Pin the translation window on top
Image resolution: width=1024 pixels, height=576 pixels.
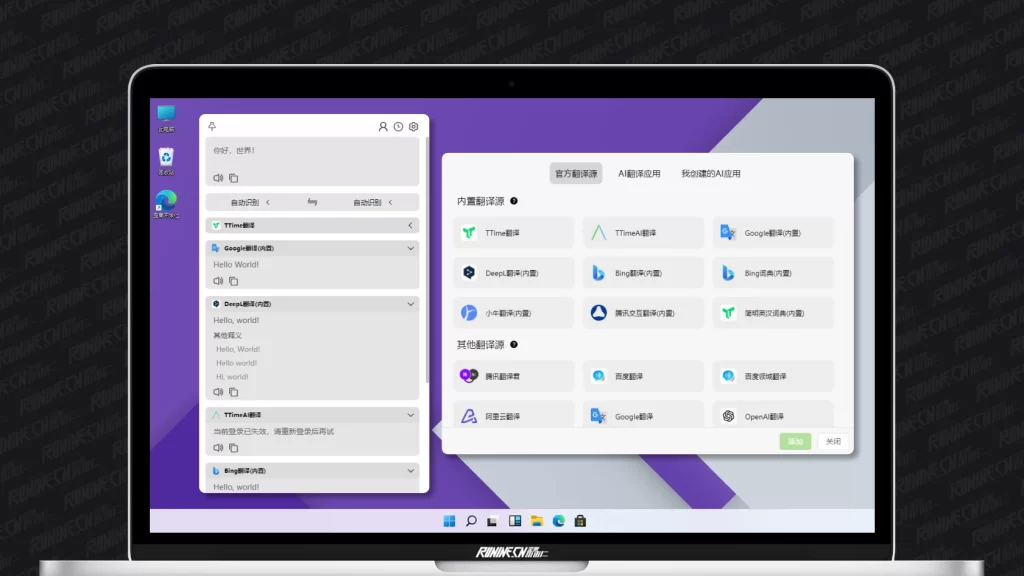tap(212, 127)
